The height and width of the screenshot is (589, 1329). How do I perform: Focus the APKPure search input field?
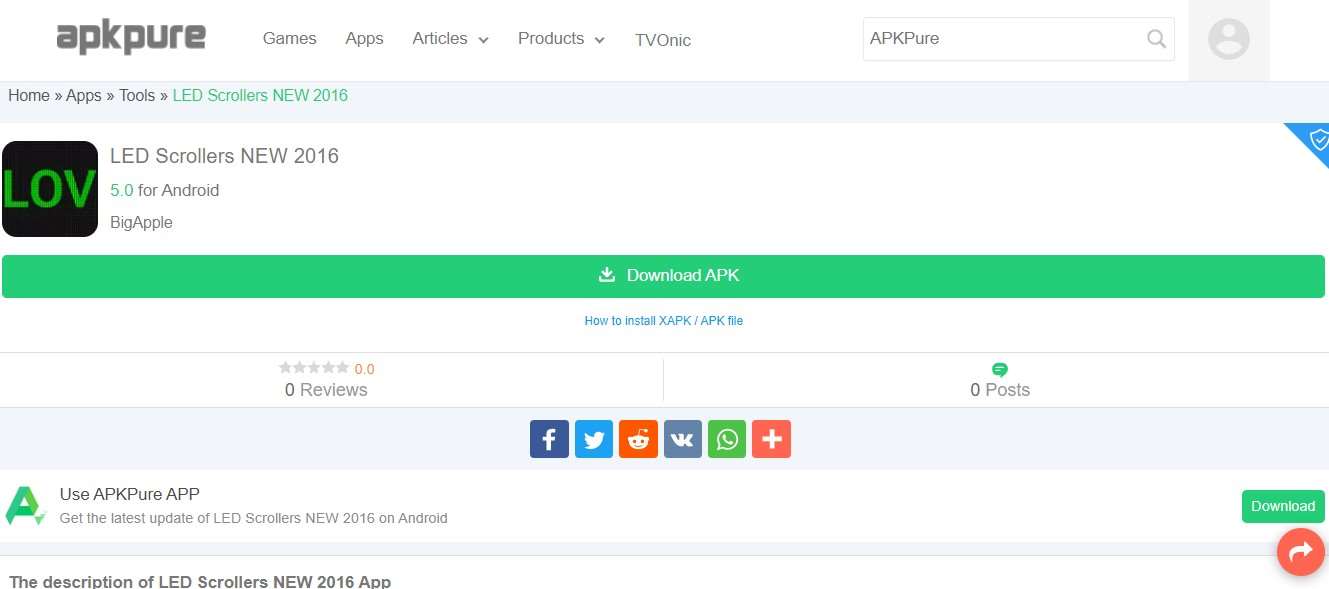pyautogui.click(x=1000, y=39)
